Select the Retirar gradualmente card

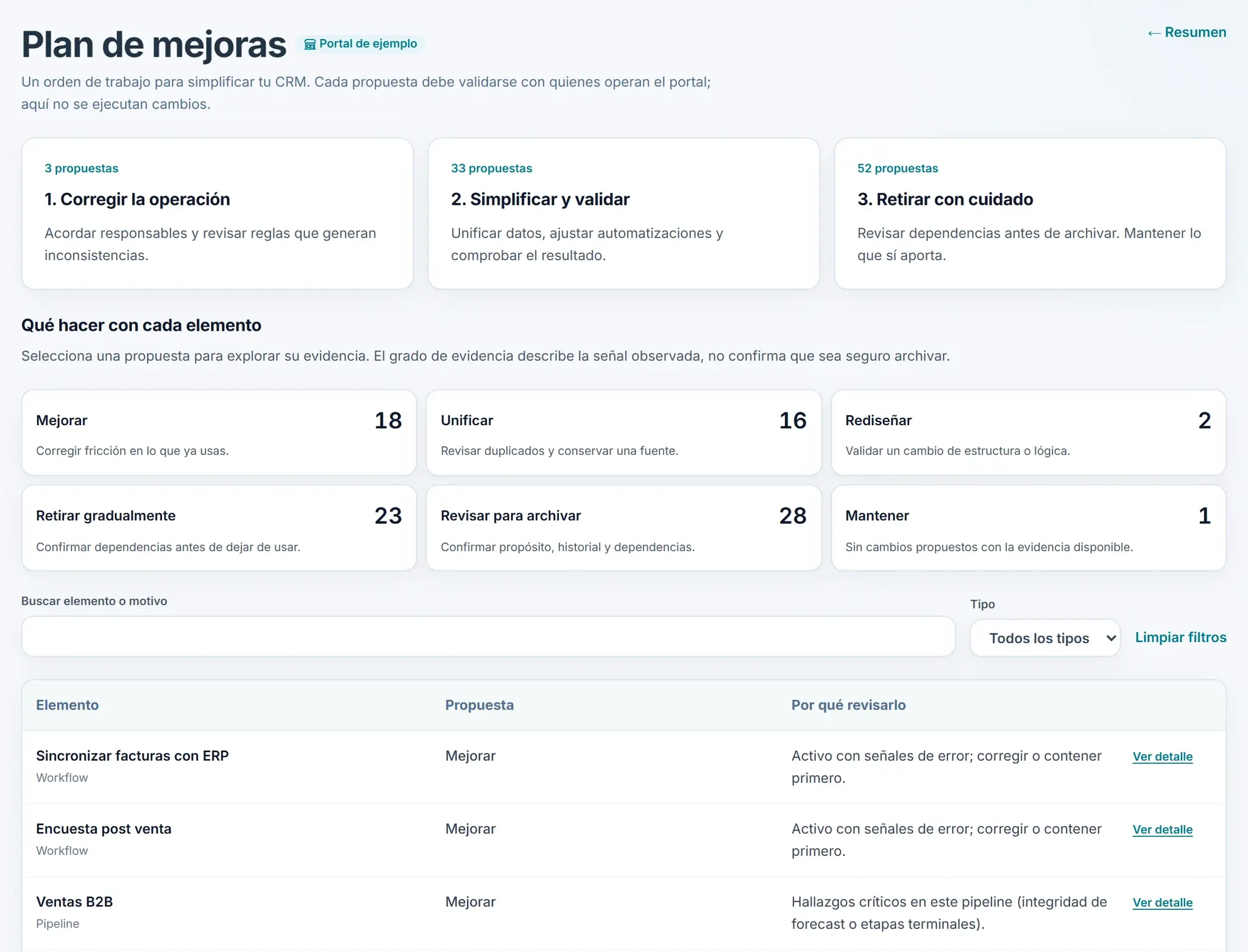[219, 527]
